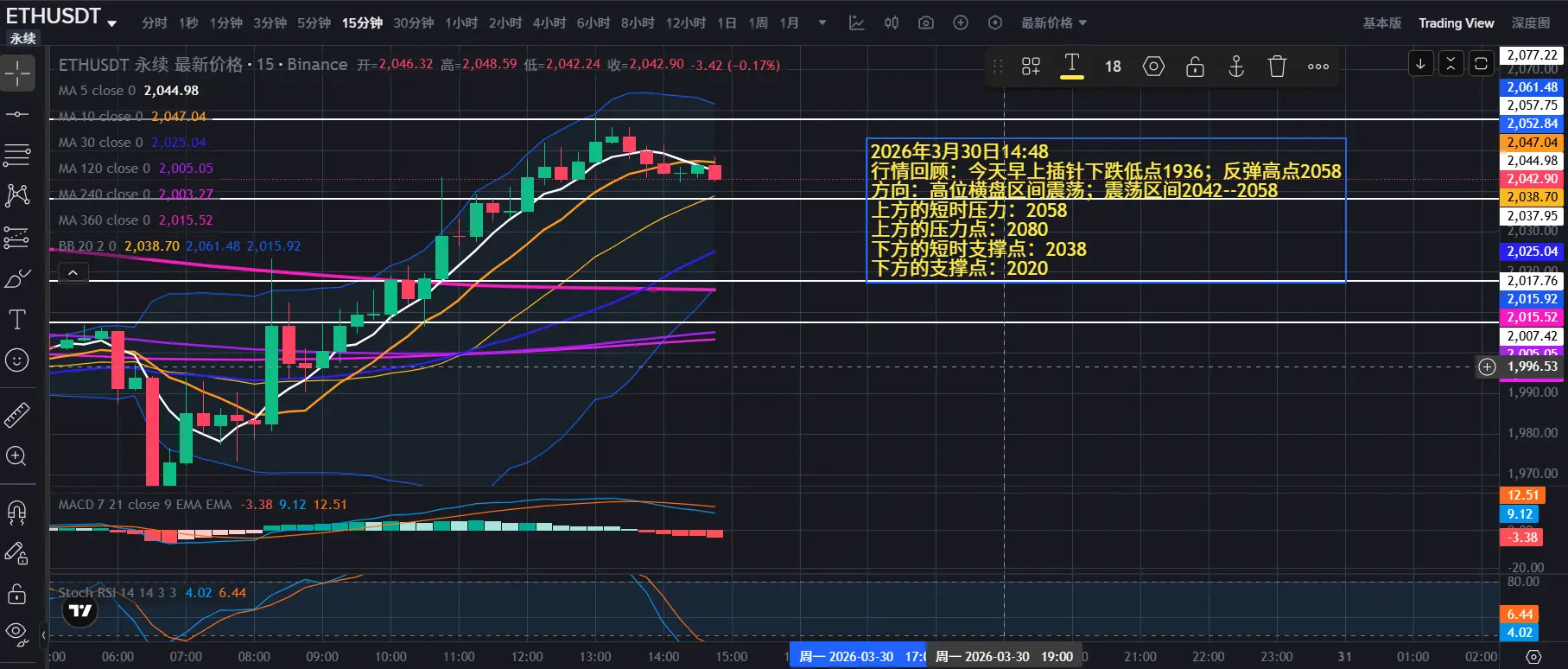Open the 最新价格 price type dropdown
1568x669 pixels.
[x=1054, y=22]
